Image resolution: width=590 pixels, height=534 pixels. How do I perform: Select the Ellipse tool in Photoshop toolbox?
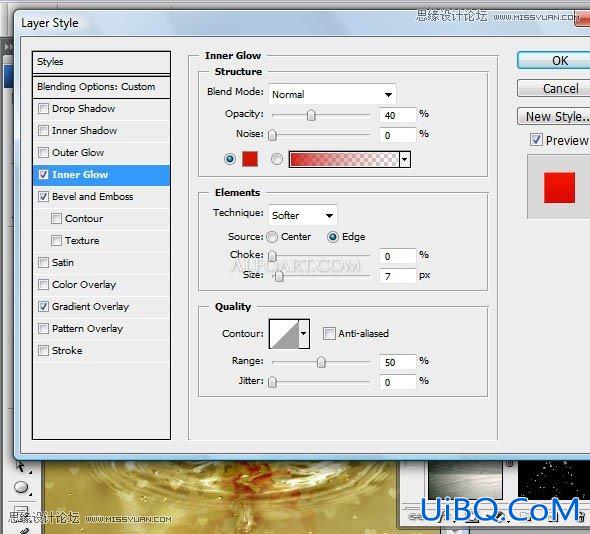click(21, 487)
